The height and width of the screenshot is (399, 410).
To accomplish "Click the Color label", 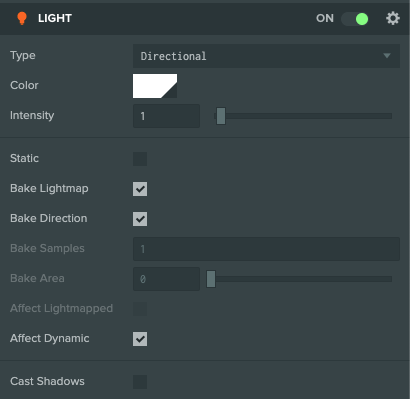I will click(24, 85).
